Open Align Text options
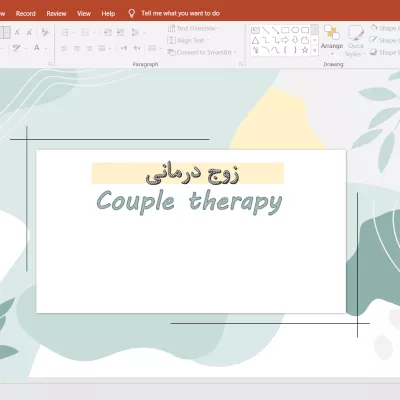 point(188,40)
